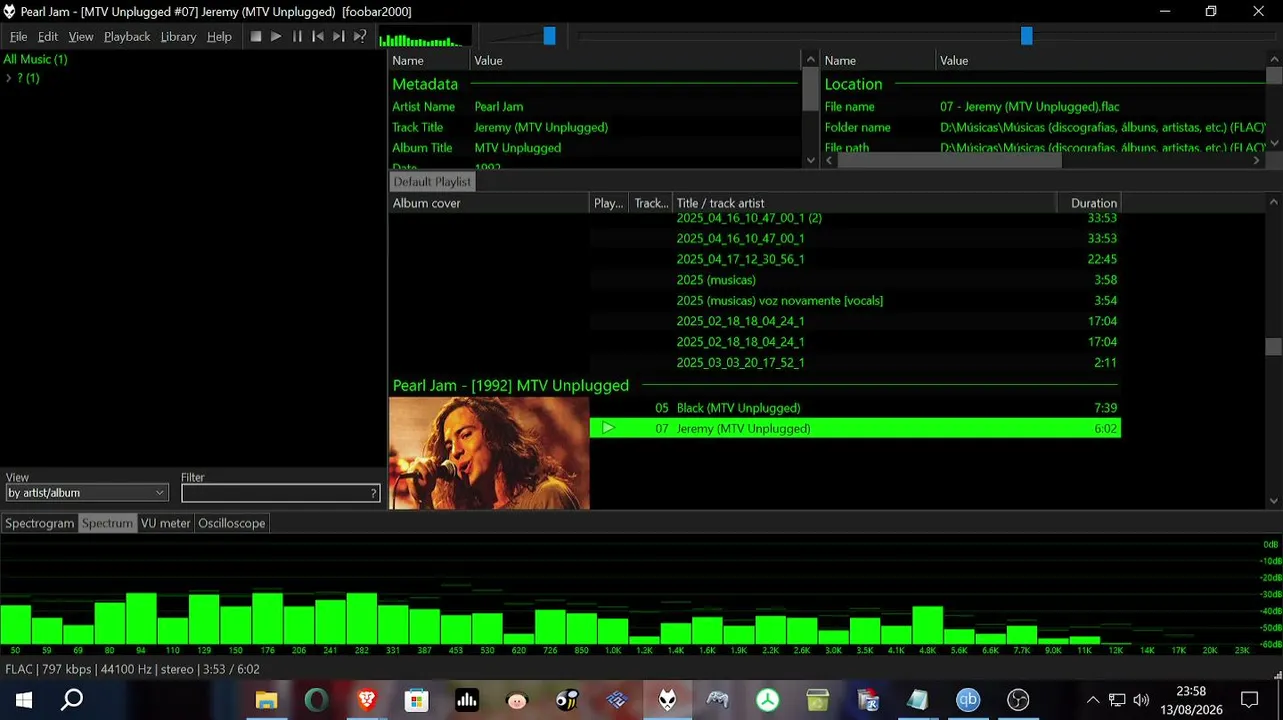Click the Metadata panel scroll-down arrow

(x=811, y=160)
